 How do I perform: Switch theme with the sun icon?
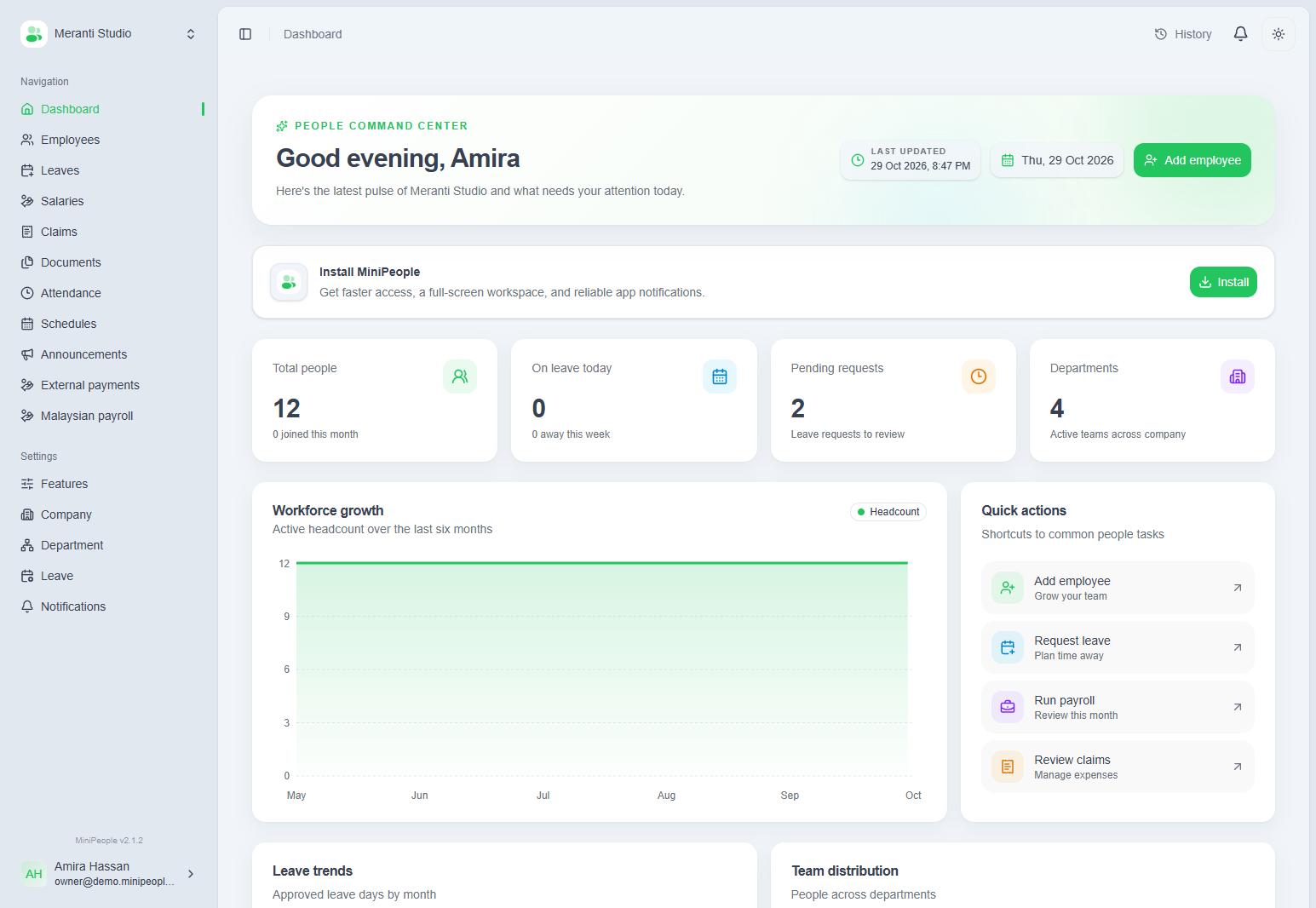pos(1278,34)
